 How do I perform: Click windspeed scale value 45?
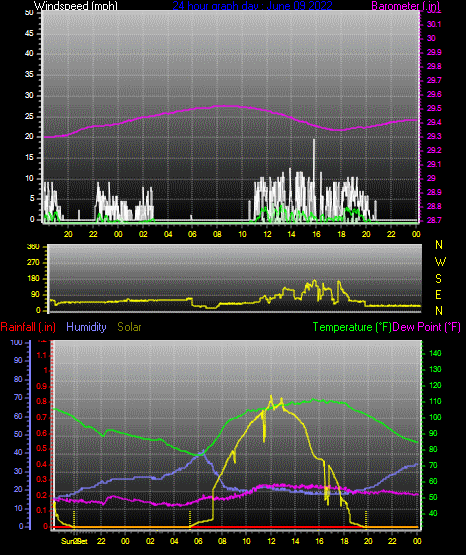coord(29,34)
